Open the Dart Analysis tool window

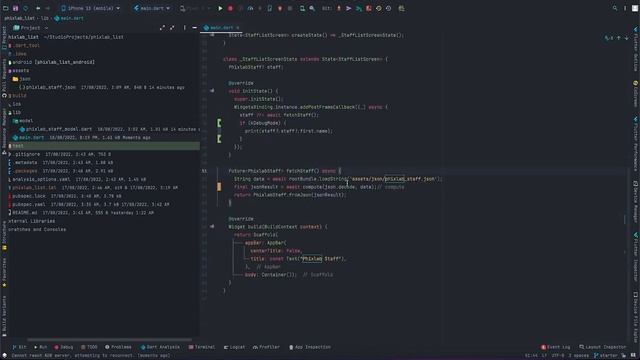(x=160, y=347)
